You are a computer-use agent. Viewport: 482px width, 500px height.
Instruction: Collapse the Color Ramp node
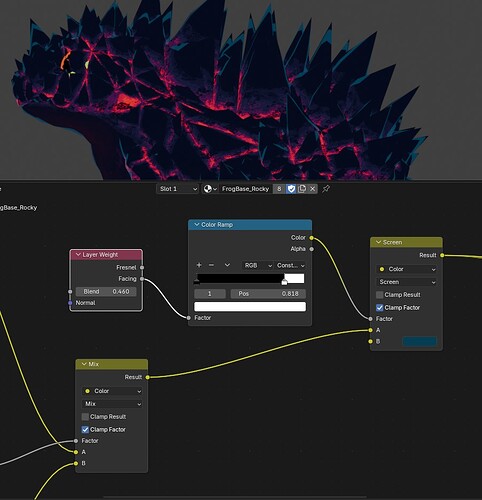pyautogui.click(x=197, y=225)
